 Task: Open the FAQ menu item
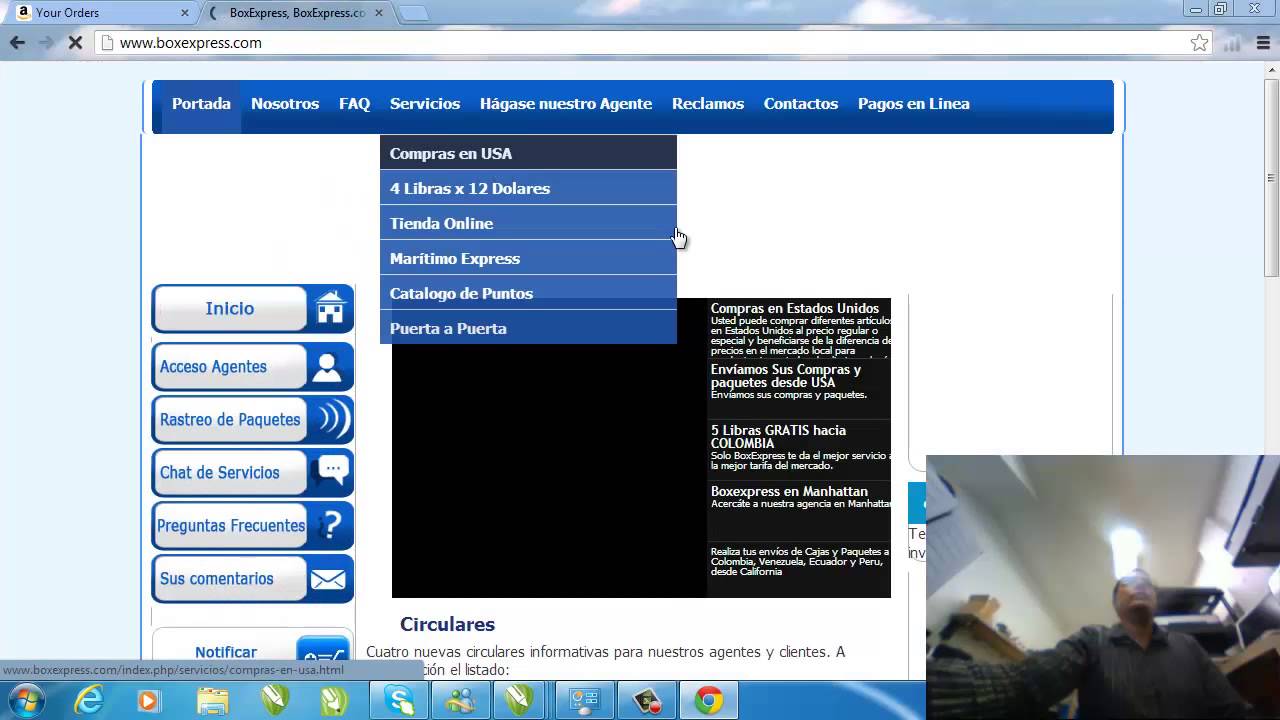click(354, 104)
